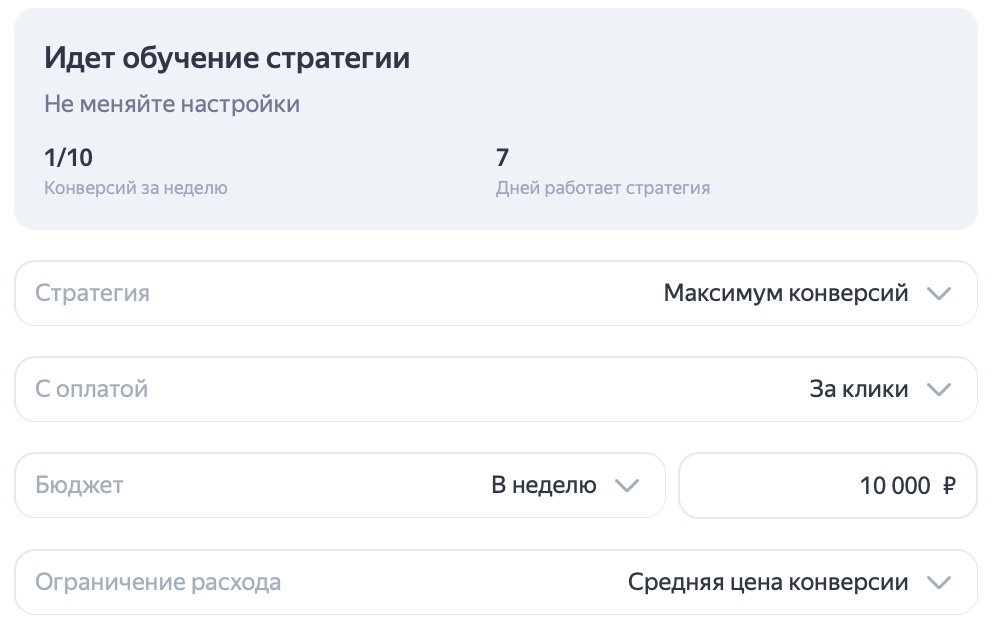Open the "В неделю" budget period dropdown
Viewport: 995px width, 626px height.
coord(557,485)
